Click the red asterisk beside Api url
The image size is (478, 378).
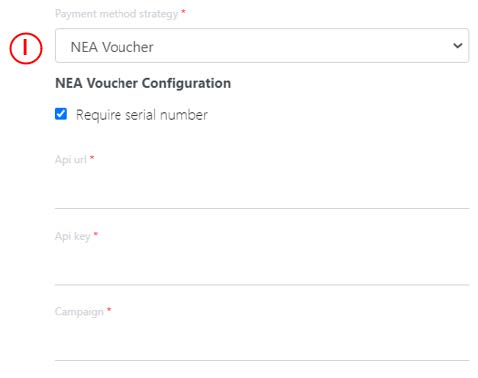click(x=92, y=157)
